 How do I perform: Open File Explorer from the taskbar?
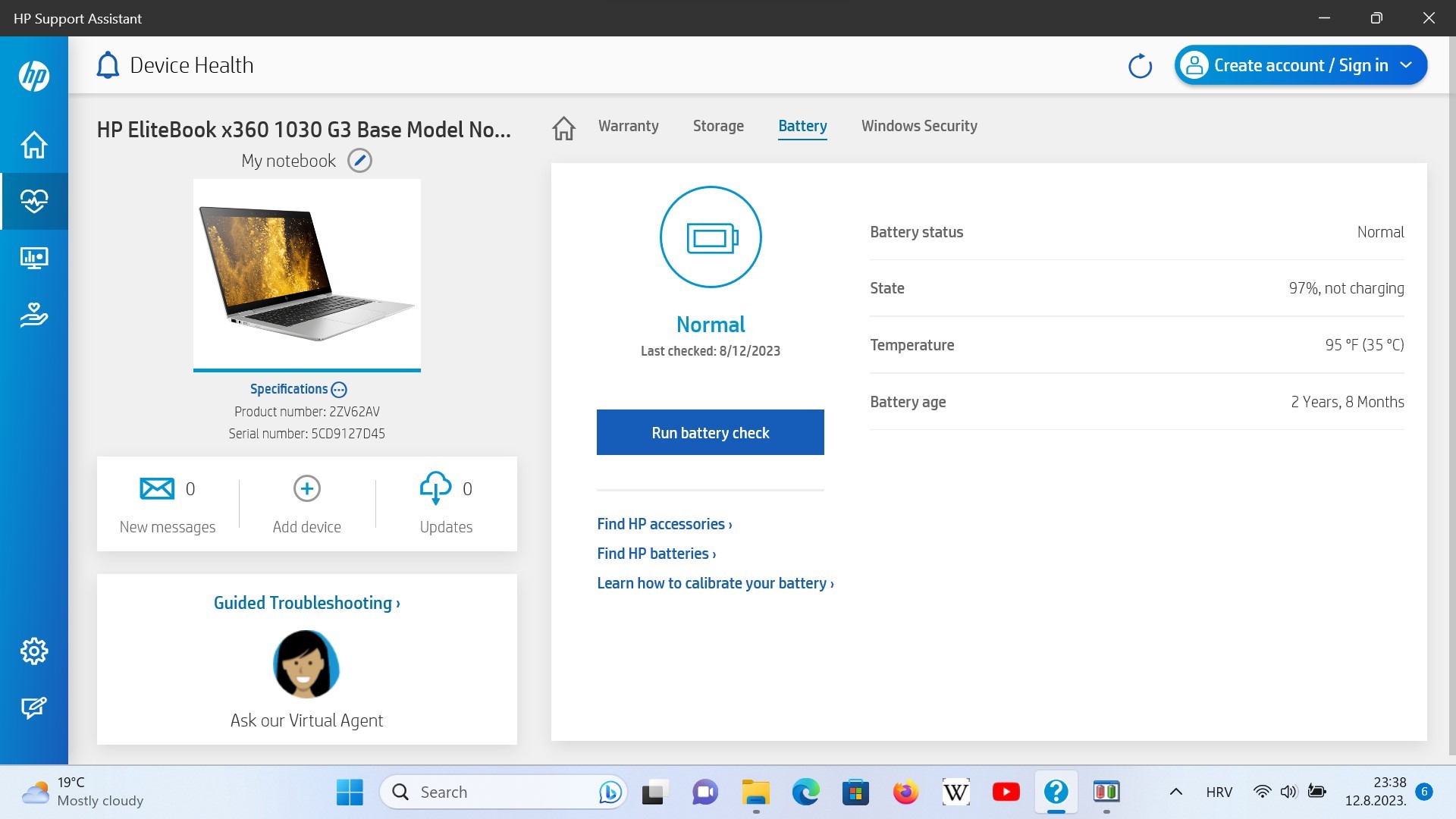tap(755, 792)
